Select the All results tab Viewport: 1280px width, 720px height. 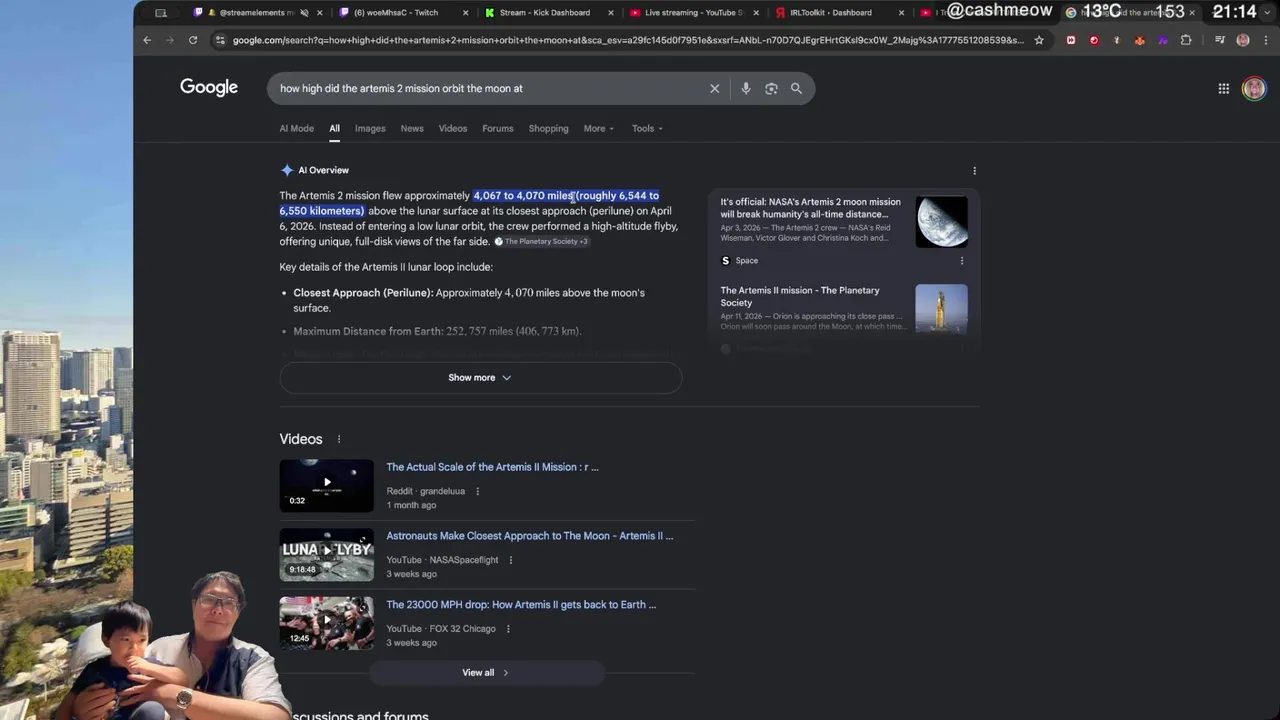334,128
